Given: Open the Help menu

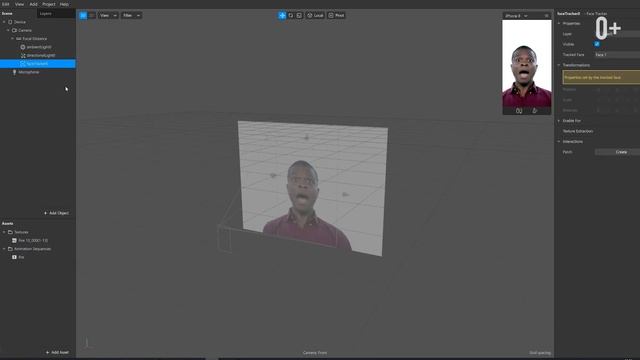Looking at the screenshot, I should coord(64,4).
